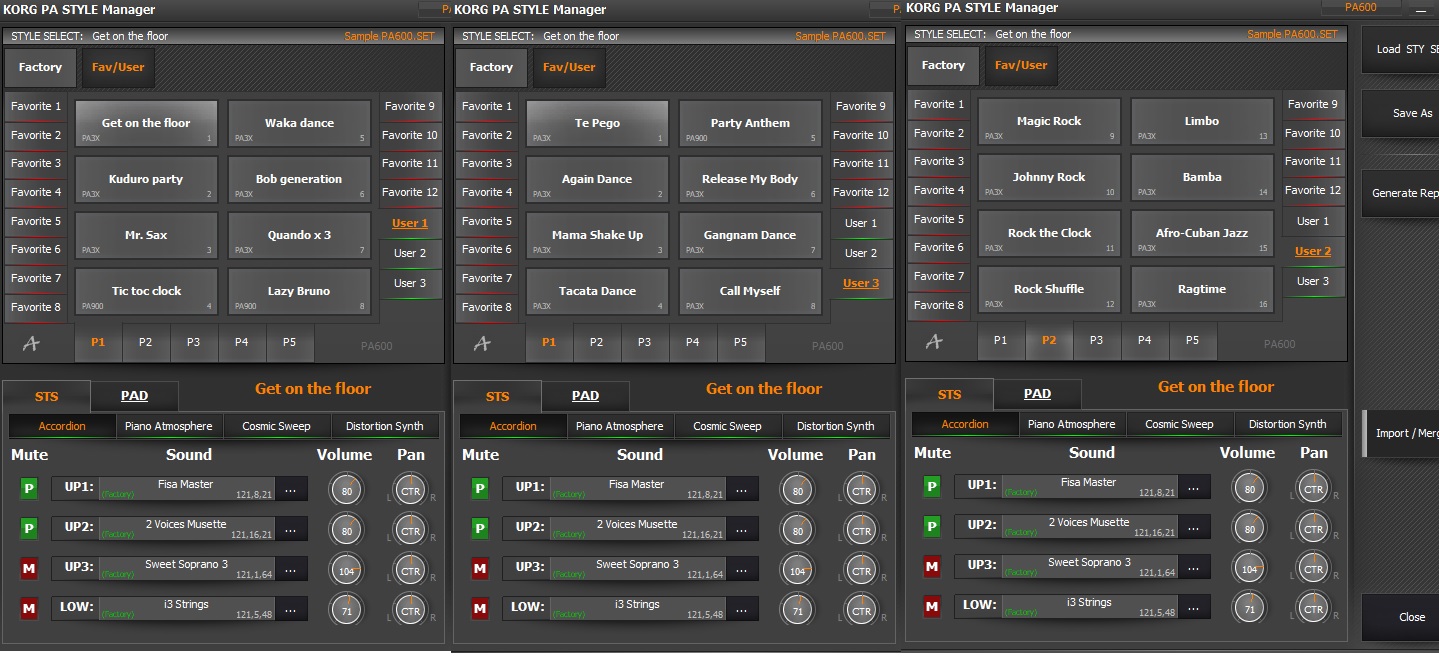
Task: Open LOW sound picker in left window
Action: coord(291,609)
